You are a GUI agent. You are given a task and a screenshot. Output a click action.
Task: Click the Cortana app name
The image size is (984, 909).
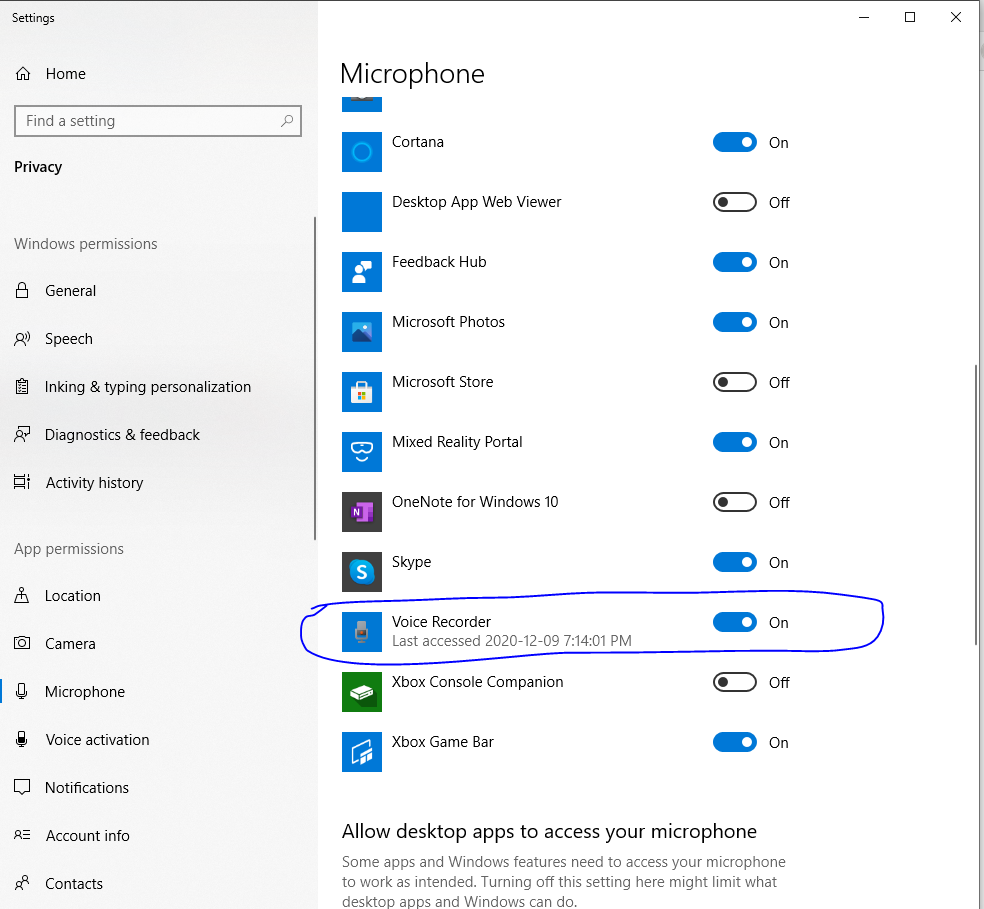coord(418,142)
